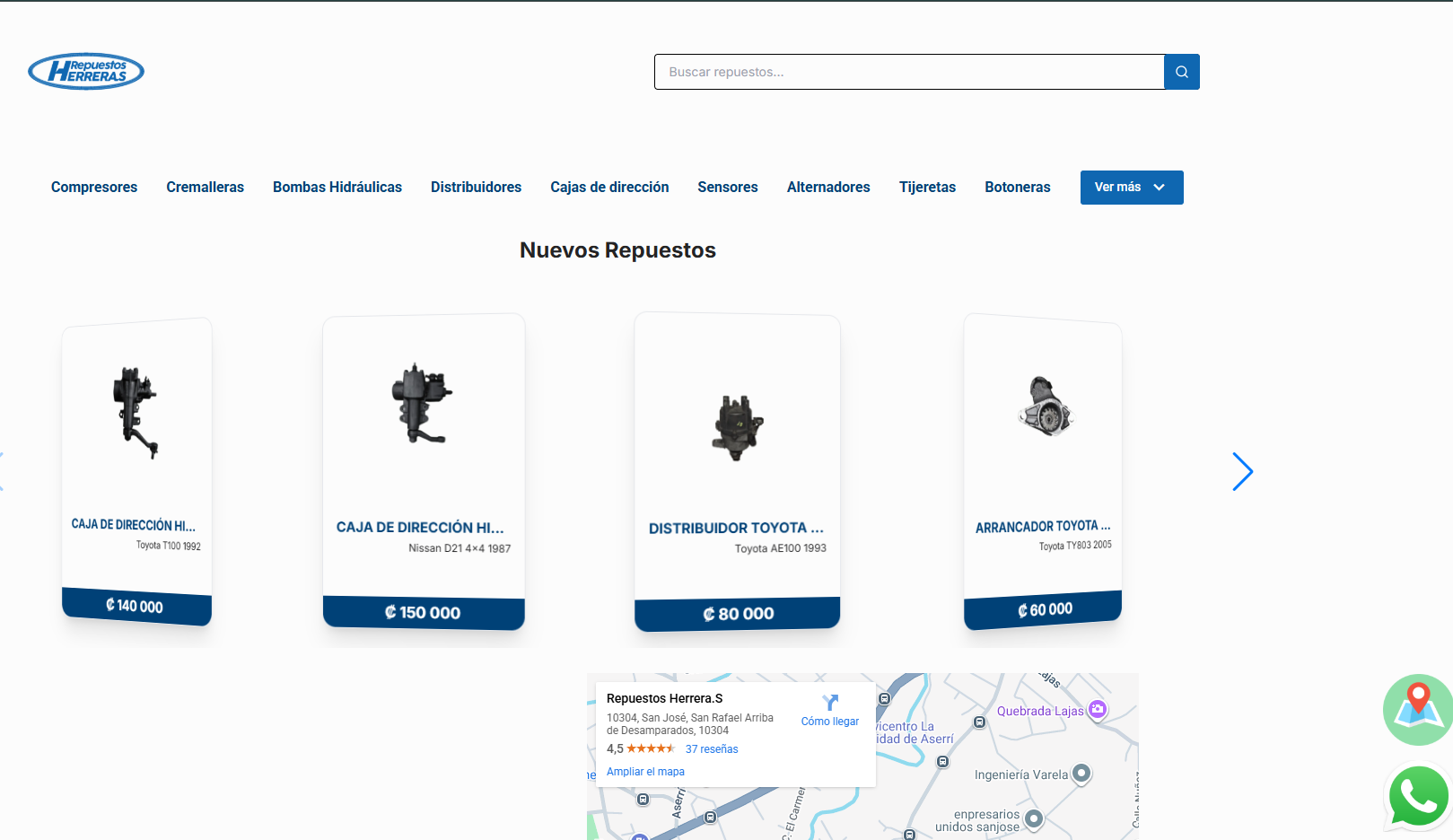Screen dimensions: 1453x840
Task: Click the Nissan D21 4×4 1987 text
Action: click(x=460, y=548)
